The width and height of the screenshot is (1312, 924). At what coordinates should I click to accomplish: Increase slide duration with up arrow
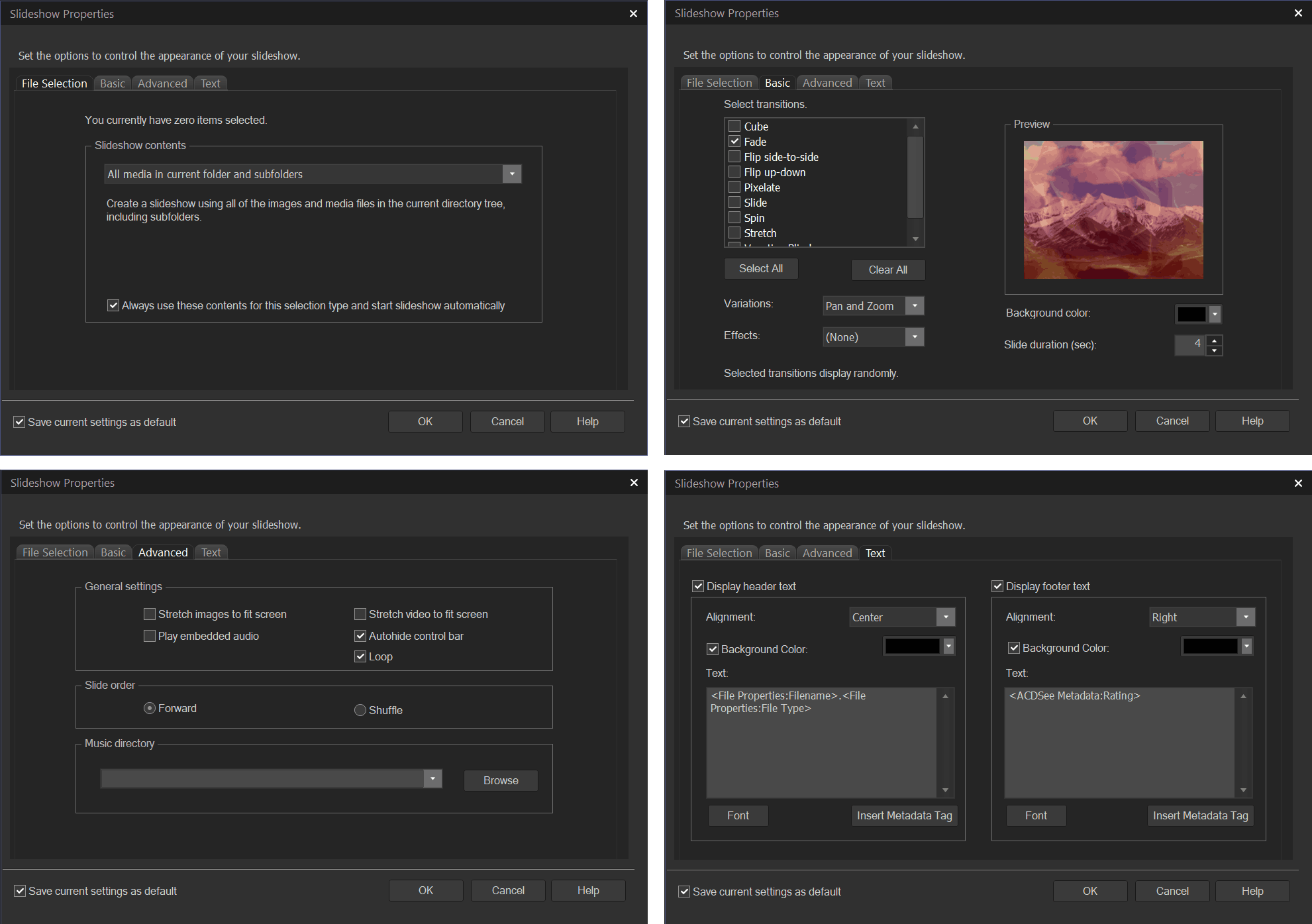(x=1214, y=340)
